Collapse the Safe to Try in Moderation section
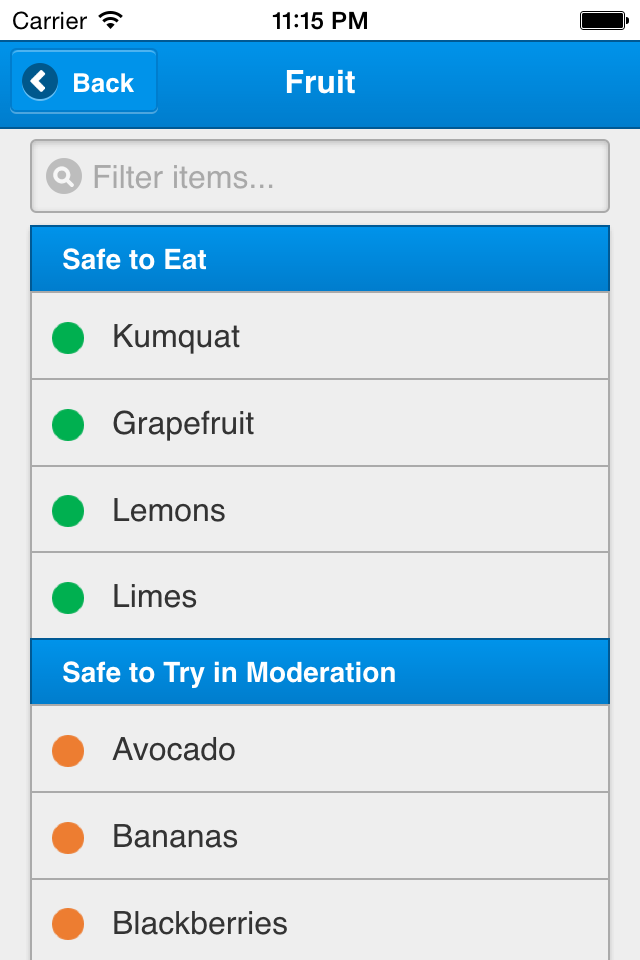 click(320, 672)
